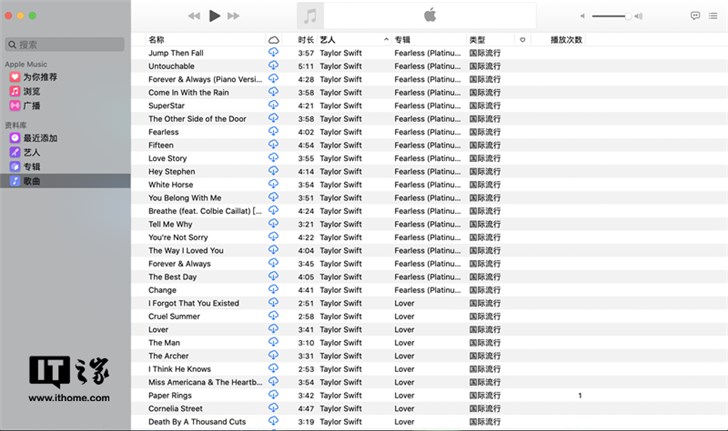The height and width of the screenshot is (431, 728).
Task: Click the 2:51 duration cell
Action: click(306, 303)
